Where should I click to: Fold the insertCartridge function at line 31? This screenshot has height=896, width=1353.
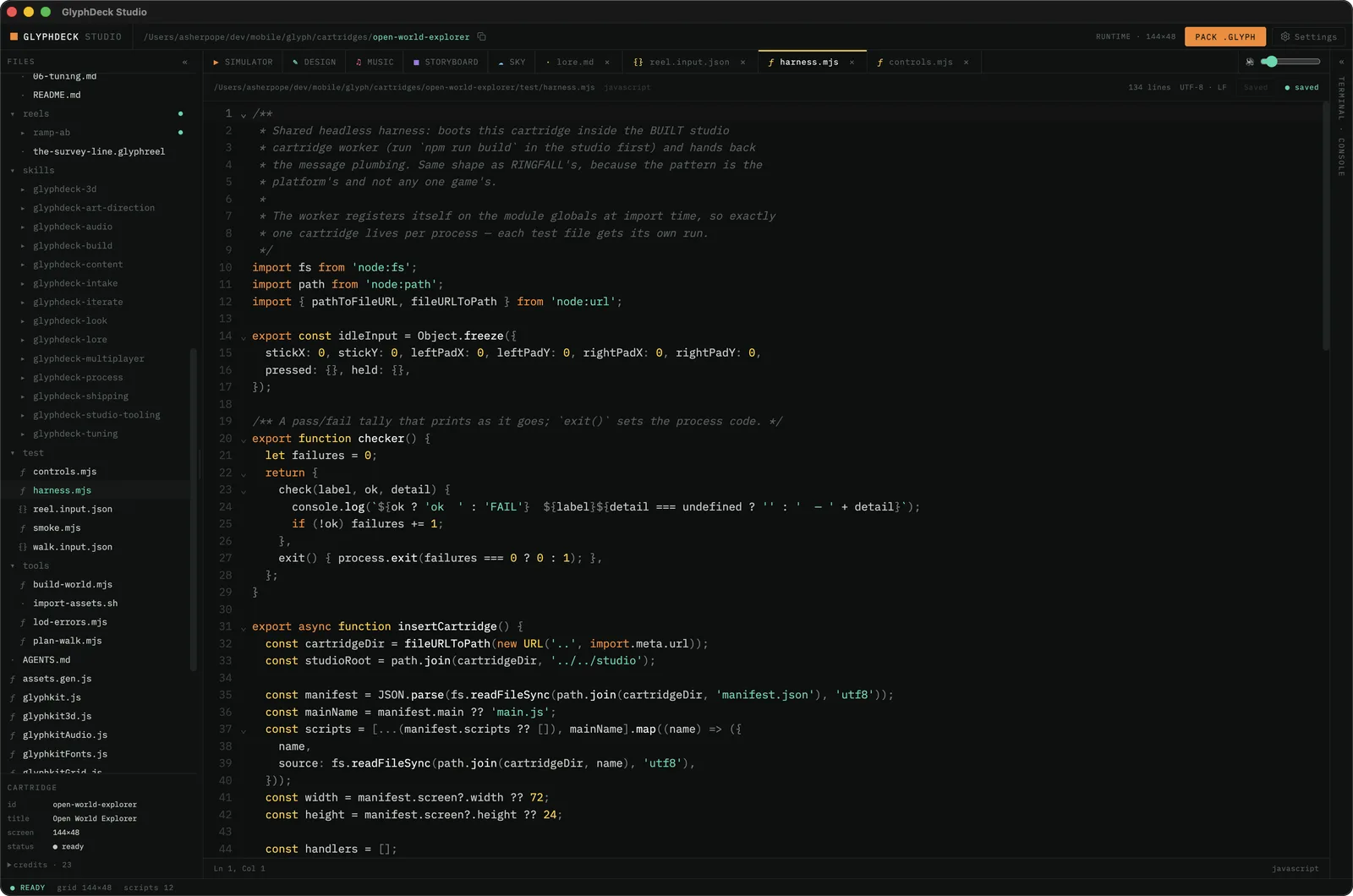pyautogui.click(x=244, y=628)
